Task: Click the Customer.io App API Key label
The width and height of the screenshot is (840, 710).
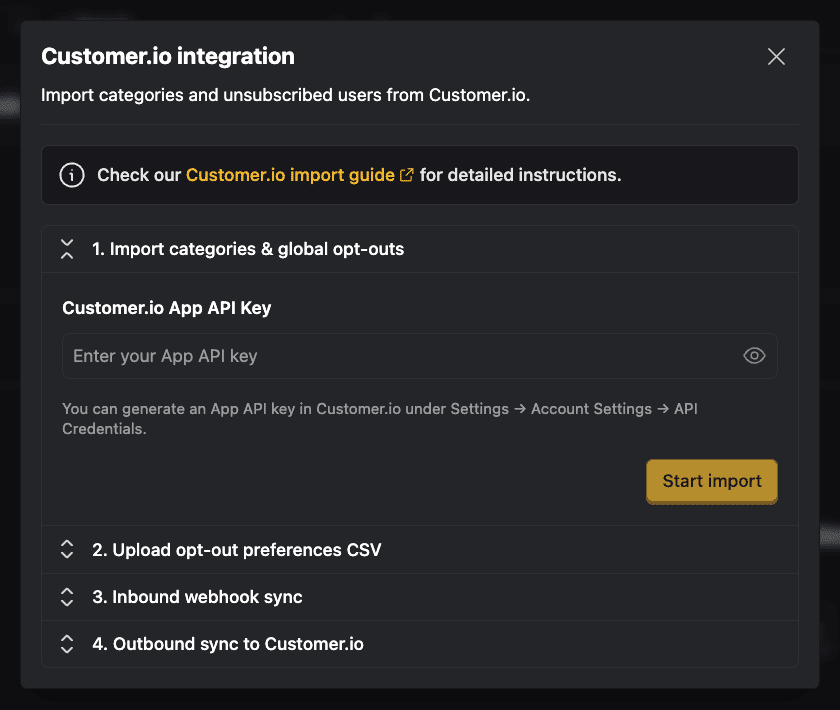Action: coord(167,308)
